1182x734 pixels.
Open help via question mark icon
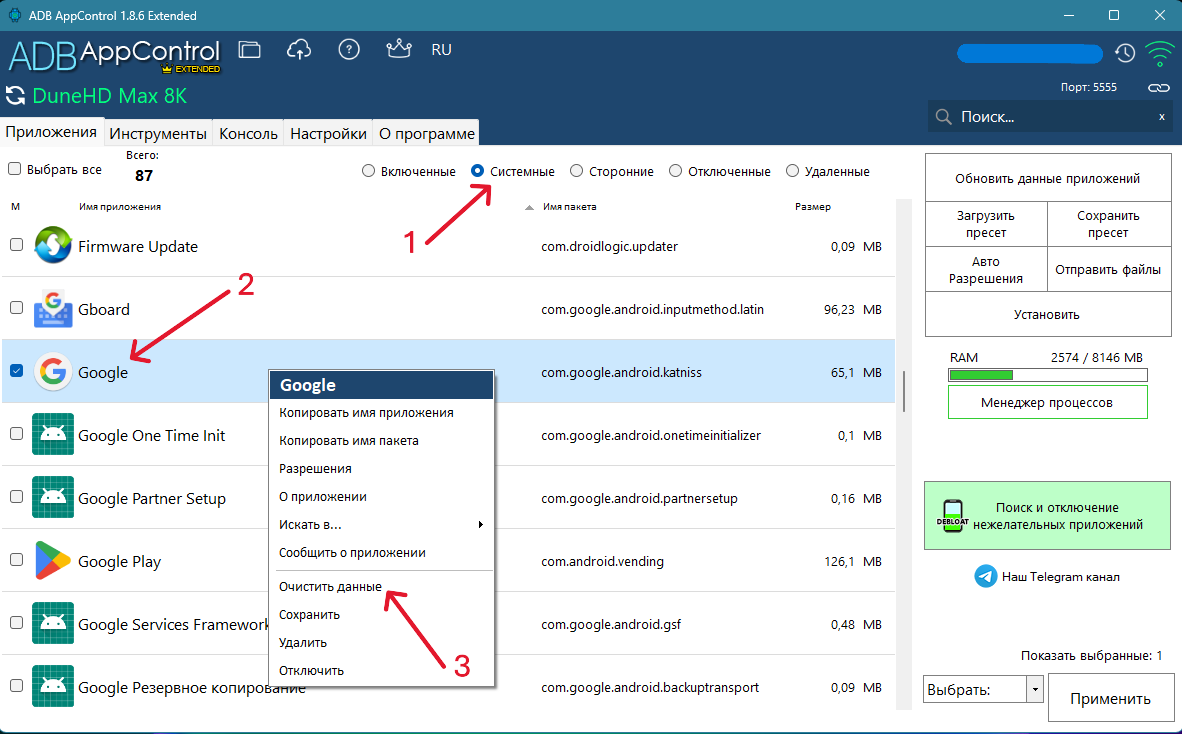[x=348, y=50]
